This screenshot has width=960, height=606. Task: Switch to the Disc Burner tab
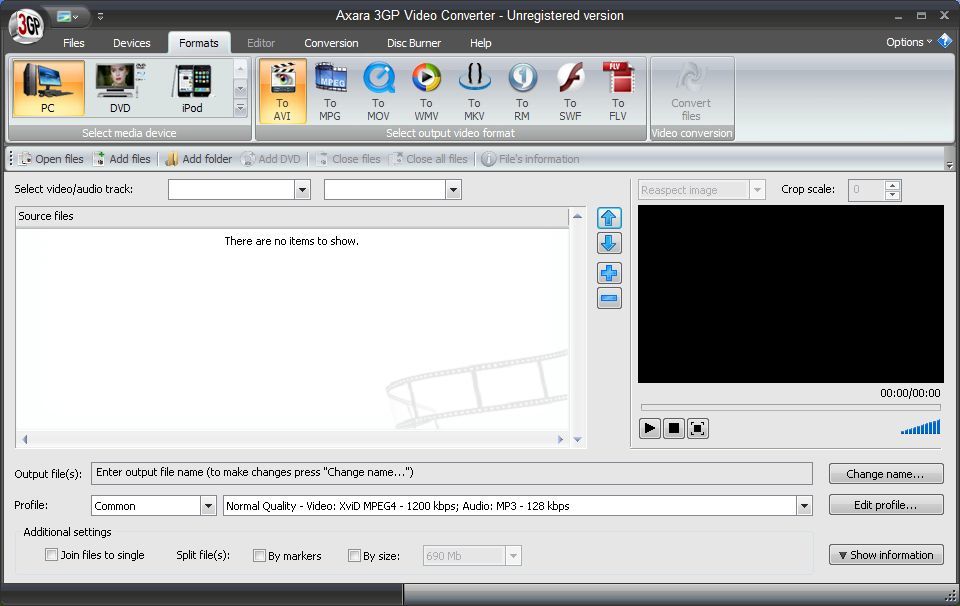(x=414, y=43)
